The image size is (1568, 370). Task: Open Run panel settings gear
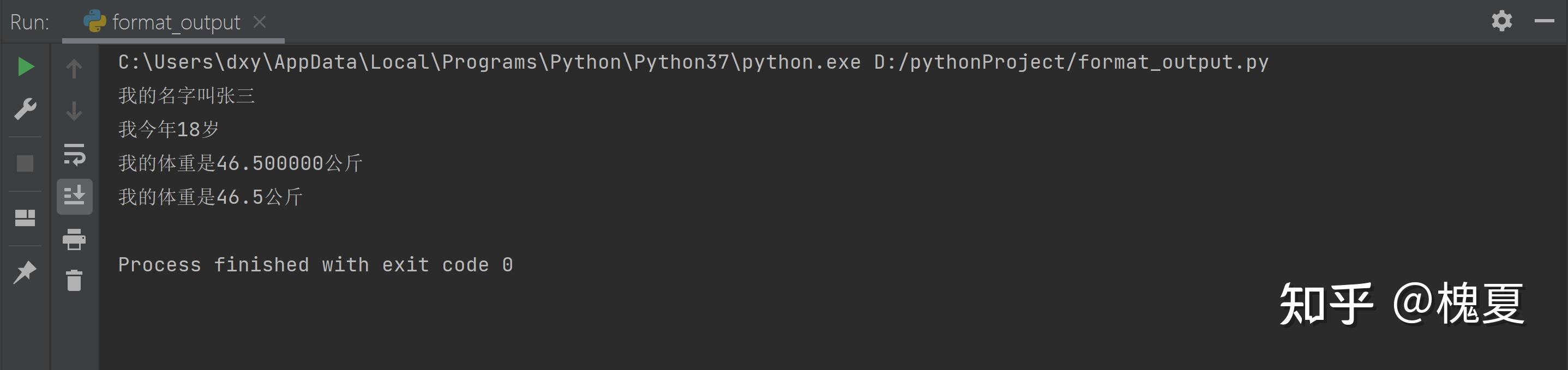(1501, 21)
